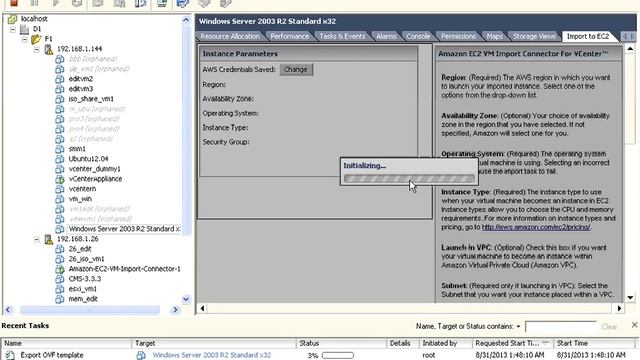Click the VM icon in the task Target column
Image resolution: width=640 pixels, height=360 pixels.
[x=141, y=355]
